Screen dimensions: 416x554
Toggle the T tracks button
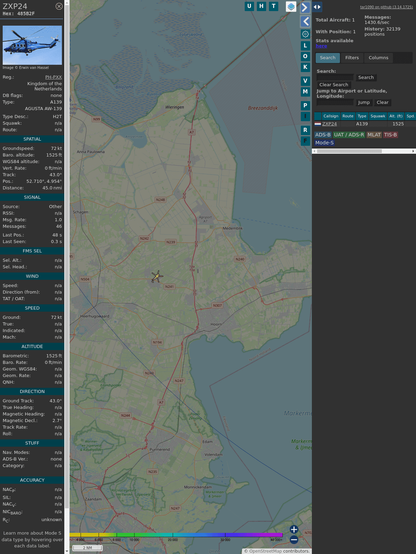(x=273, y=6)
